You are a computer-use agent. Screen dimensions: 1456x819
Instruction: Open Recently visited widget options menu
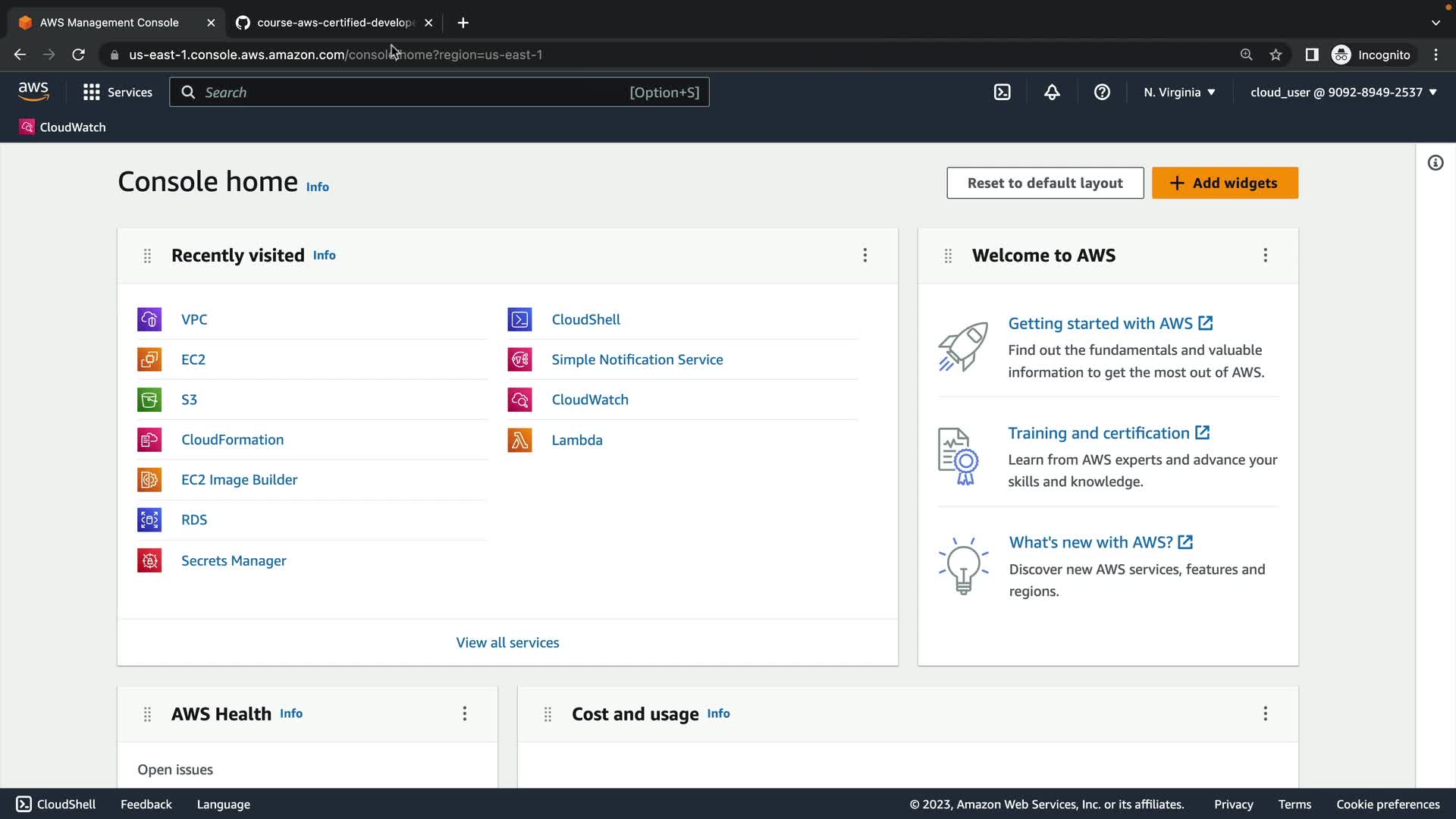coord(864,256)
